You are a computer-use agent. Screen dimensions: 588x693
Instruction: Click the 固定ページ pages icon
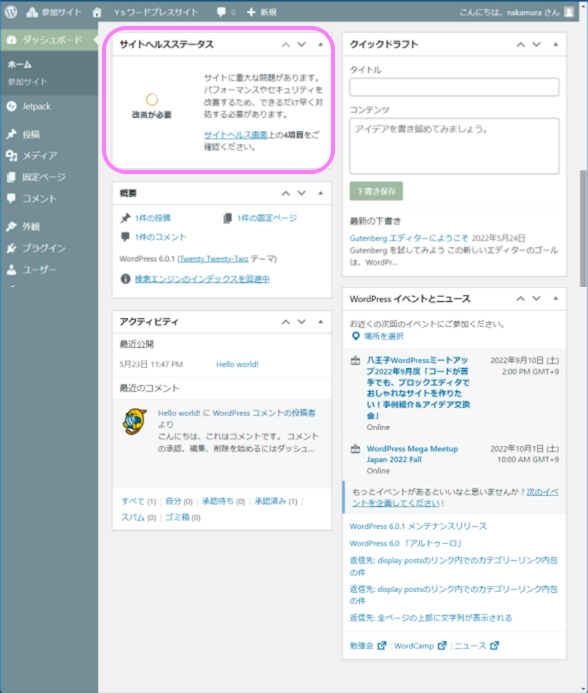coord(11,177)
